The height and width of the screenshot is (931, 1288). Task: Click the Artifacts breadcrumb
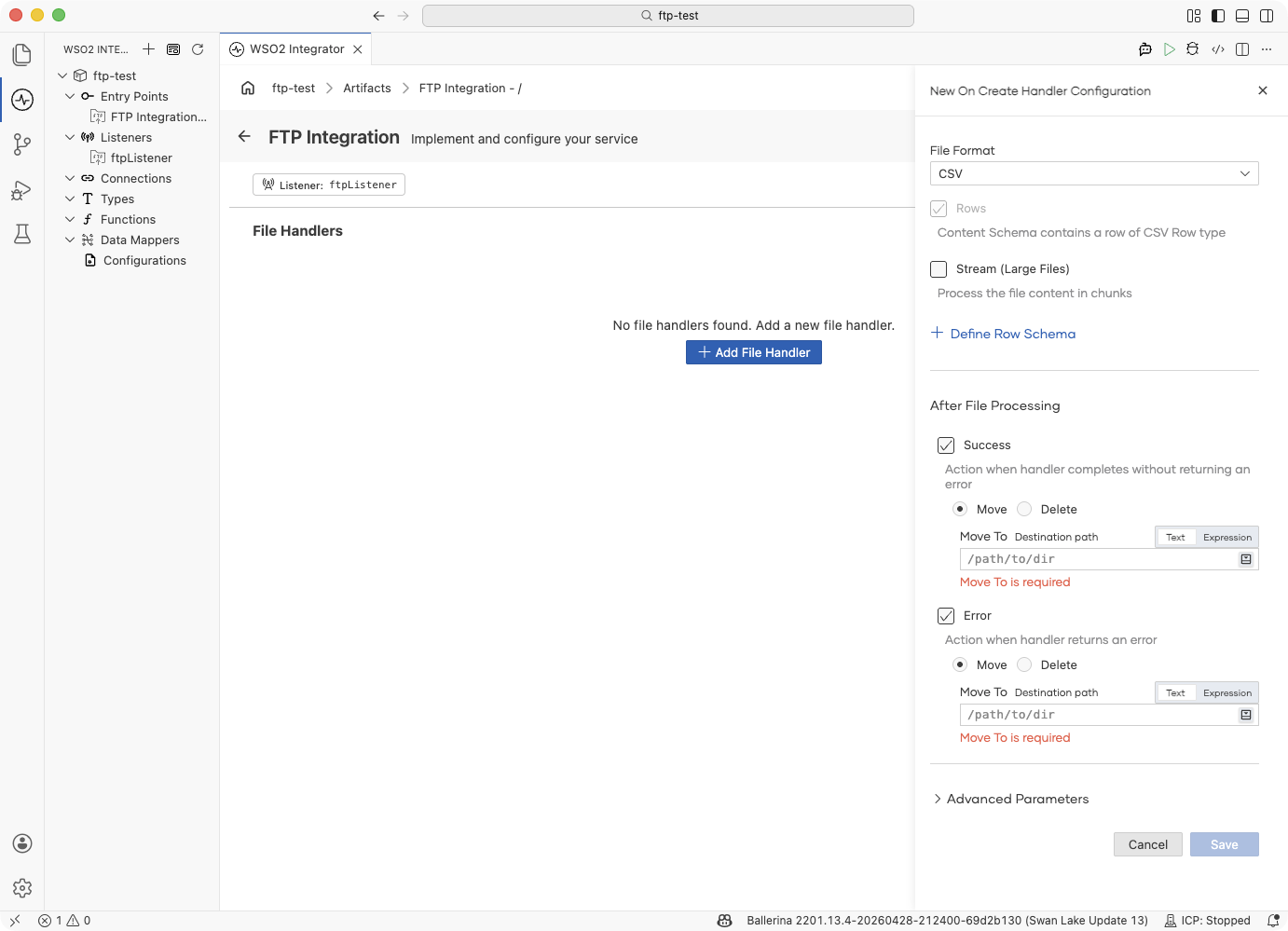pyautogui.click(x=367, y=88)
